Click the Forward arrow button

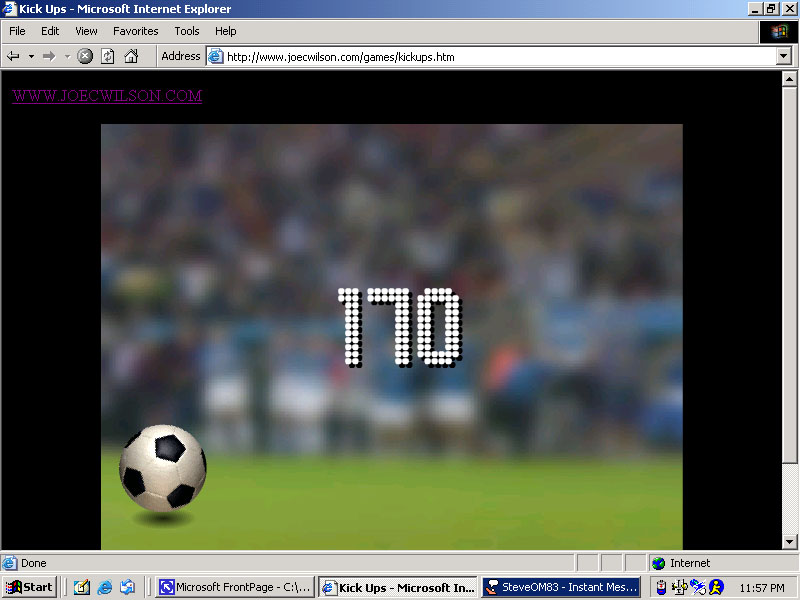[48, 57]
